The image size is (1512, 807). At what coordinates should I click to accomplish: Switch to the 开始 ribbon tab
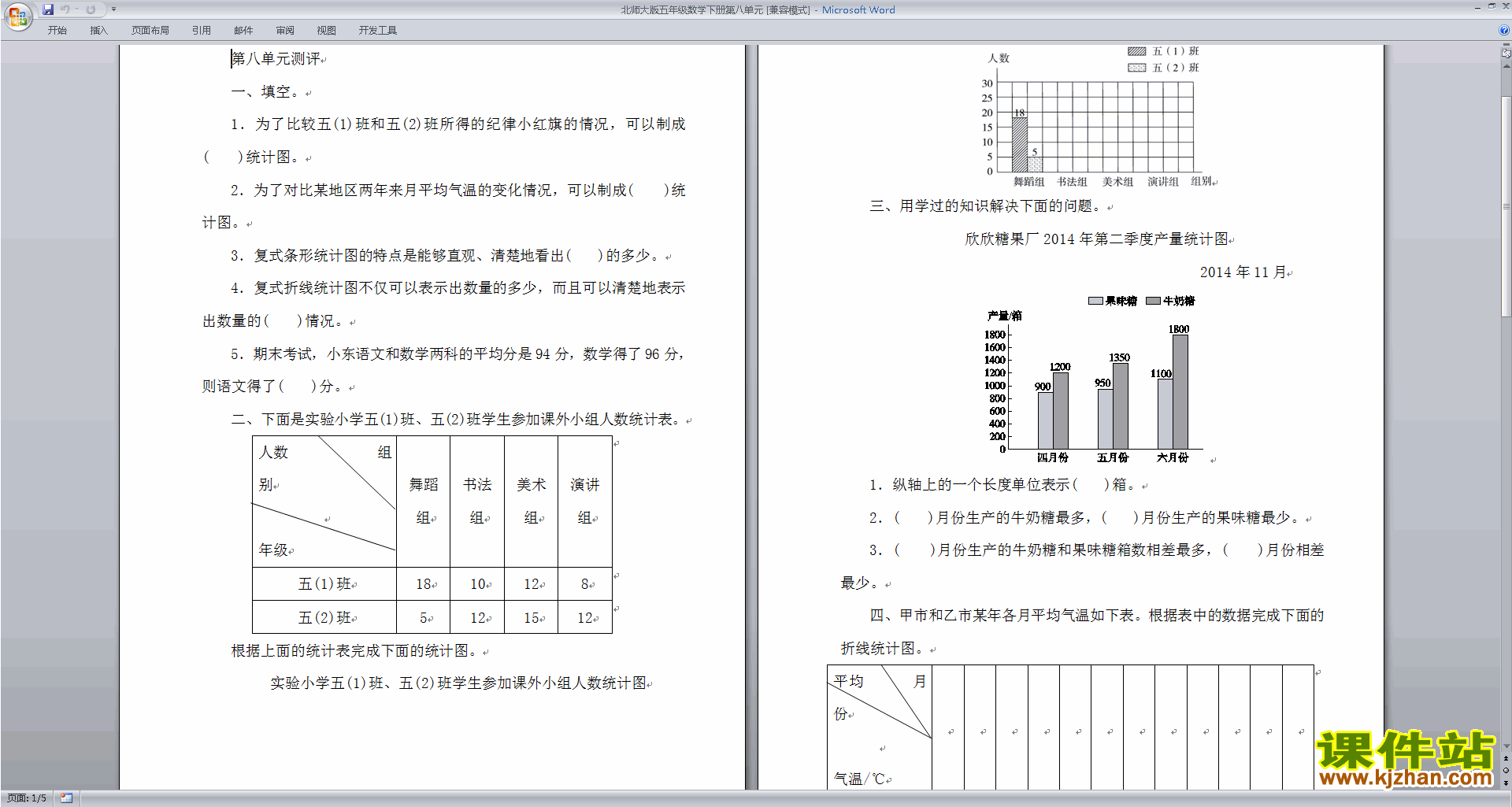[x=57, y=31]
